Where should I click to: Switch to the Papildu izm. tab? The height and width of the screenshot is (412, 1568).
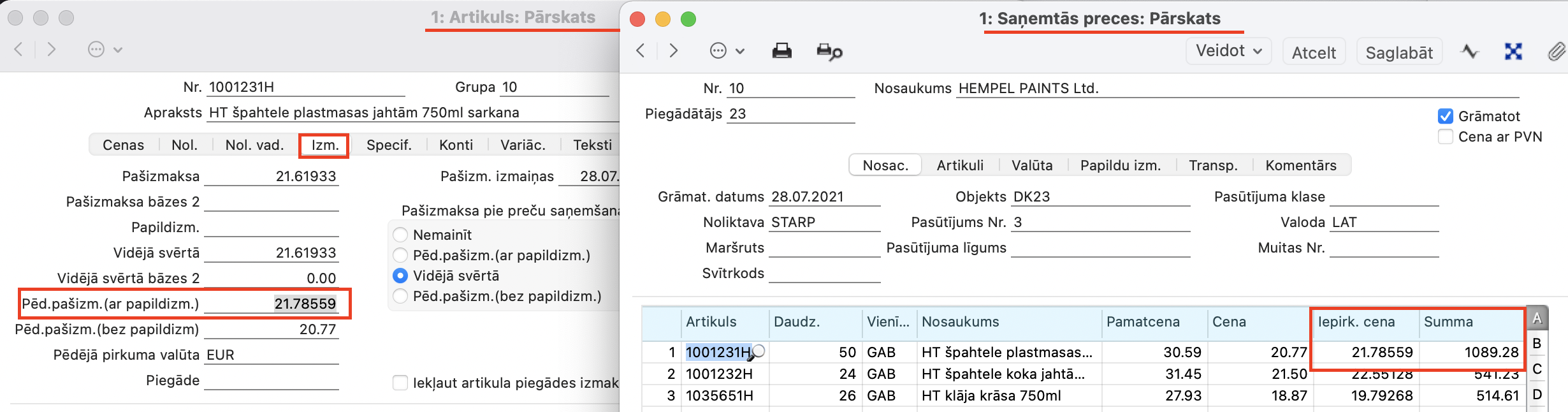(1120, 165)
